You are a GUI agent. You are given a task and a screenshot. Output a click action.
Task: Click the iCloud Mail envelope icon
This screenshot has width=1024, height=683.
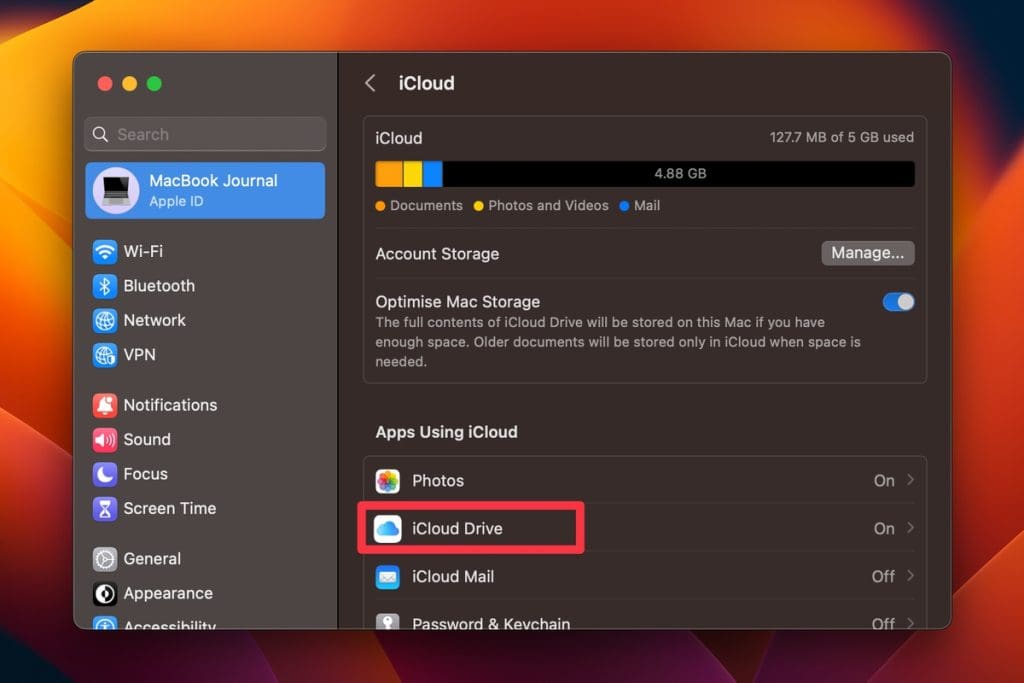(388, 577)
